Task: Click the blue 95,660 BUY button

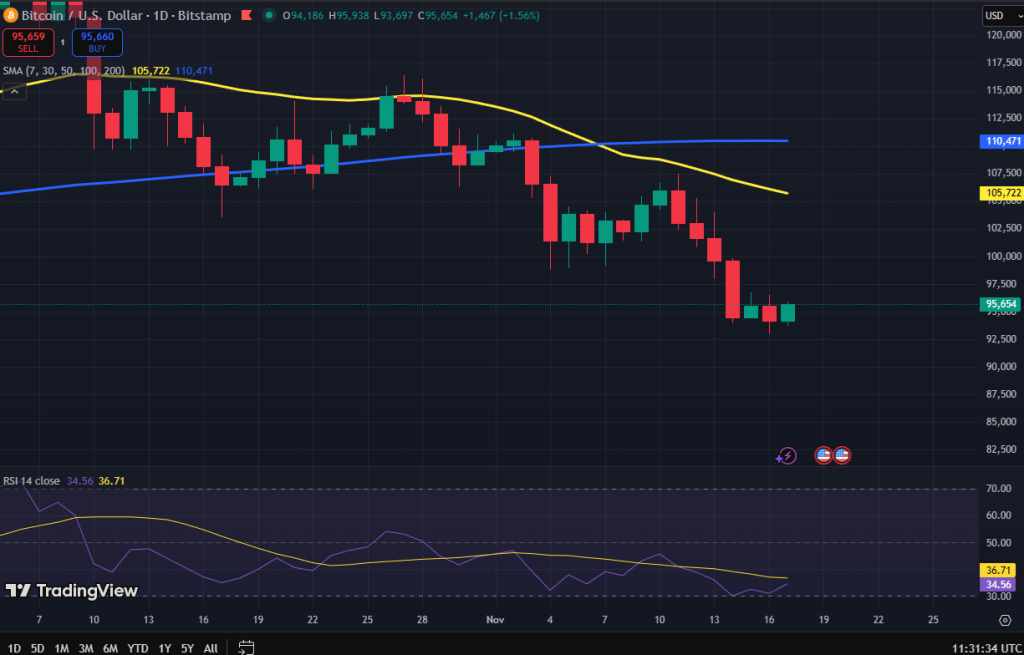Action: pyautogui.click(x=97, y=42)
